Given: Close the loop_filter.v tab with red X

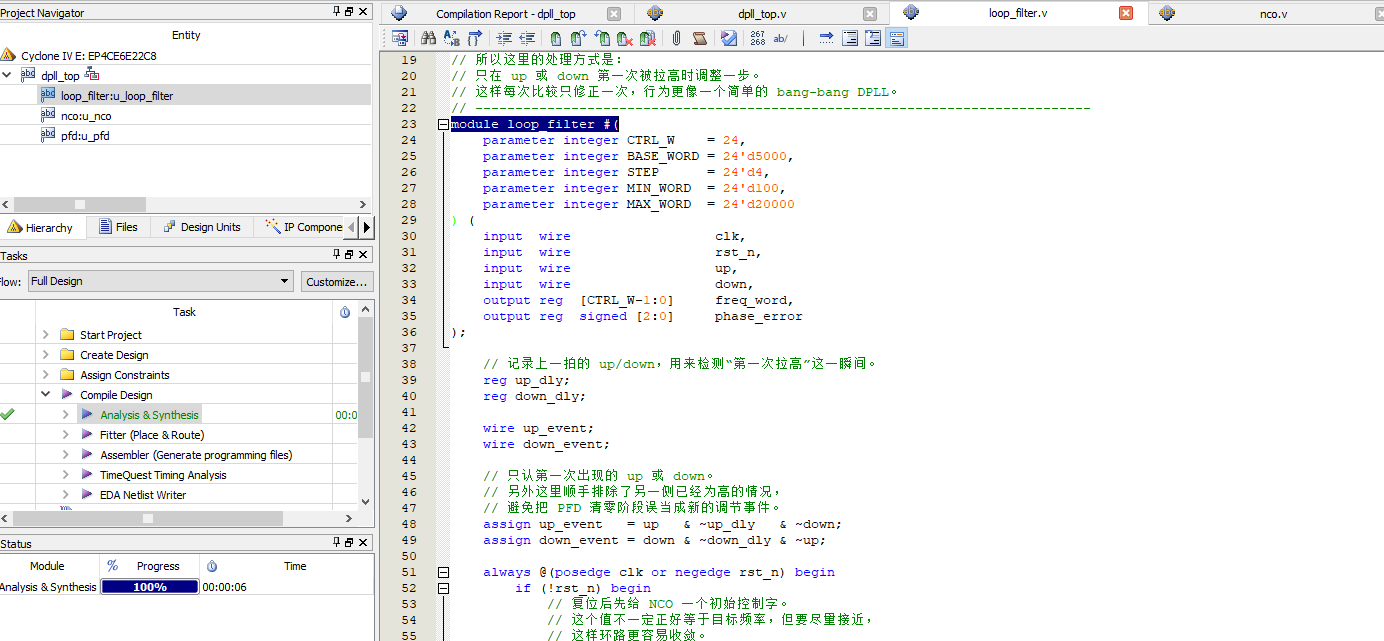Looking at the screenshot, I should pyautogui.click(x=1126, y=13).
